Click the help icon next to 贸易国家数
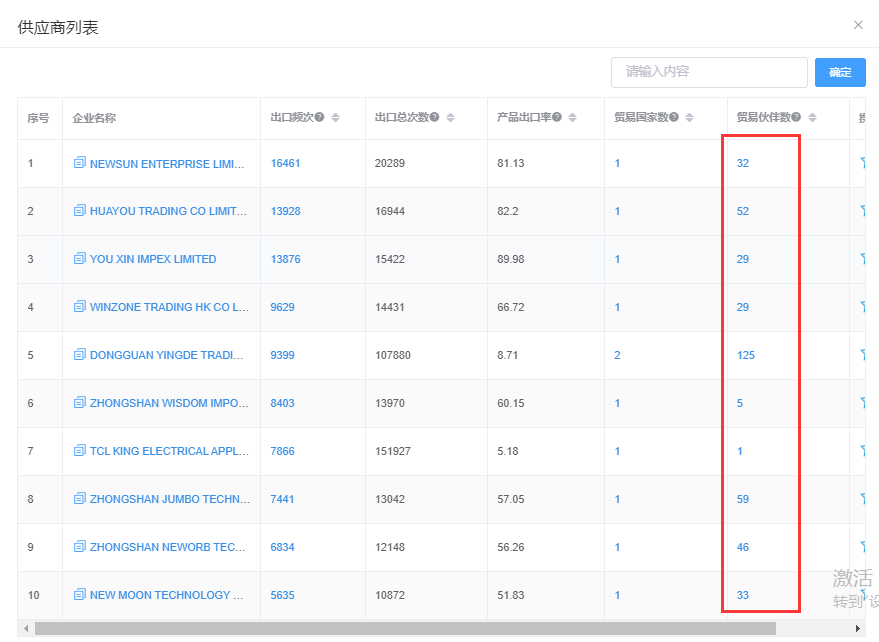This screenshot has height=642, width=879. [x=674, y=117]
